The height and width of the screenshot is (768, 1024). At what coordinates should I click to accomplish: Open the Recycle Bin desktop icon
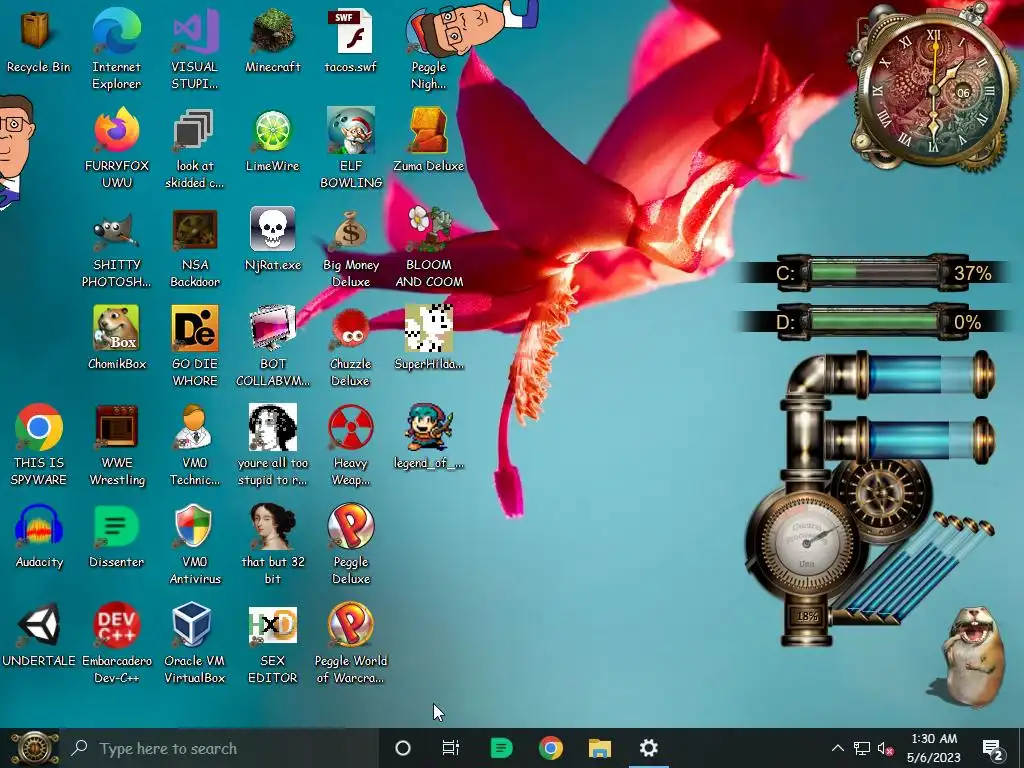coord(37,39)
